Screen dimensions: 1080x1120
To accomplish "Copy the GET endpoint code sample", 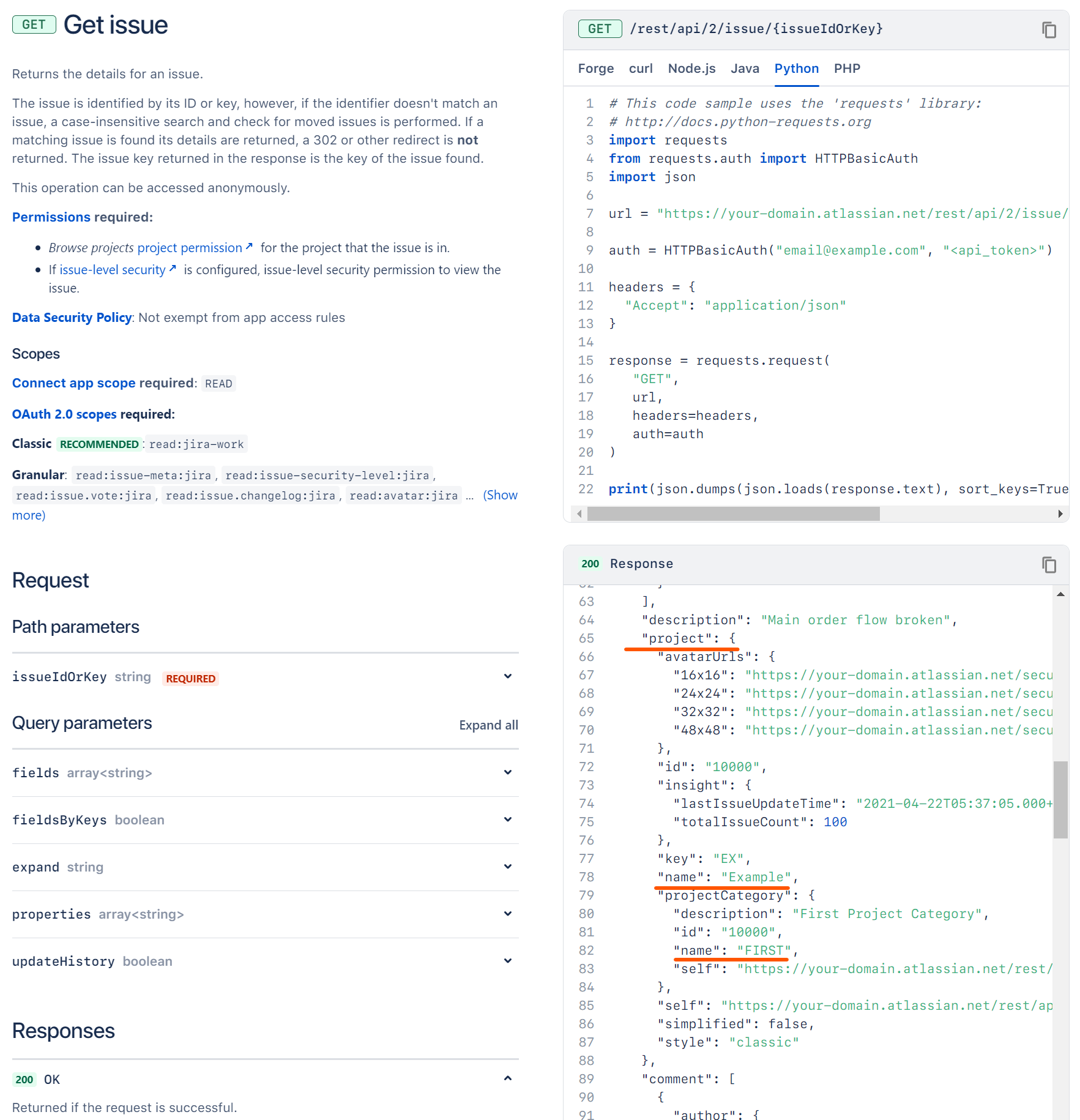I will pyautogui.click(x=1049, y=29).
